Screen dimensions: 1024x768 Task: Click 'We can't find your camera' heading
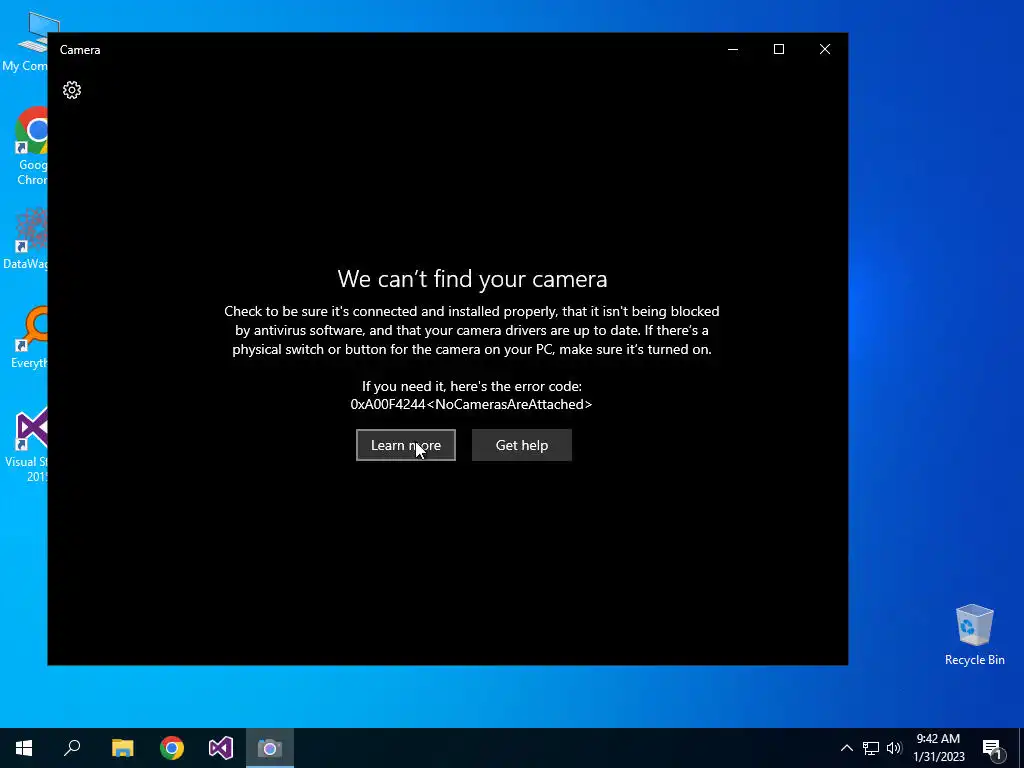tap(472, 279)
